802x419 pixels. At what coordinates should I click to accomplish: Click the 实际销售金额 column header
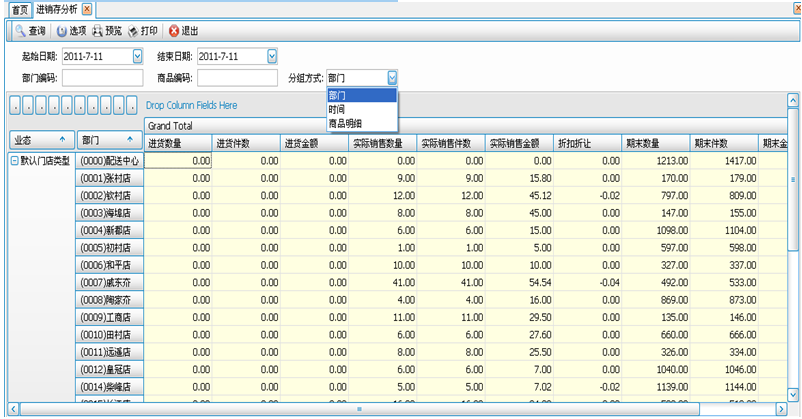coord(519,143)
